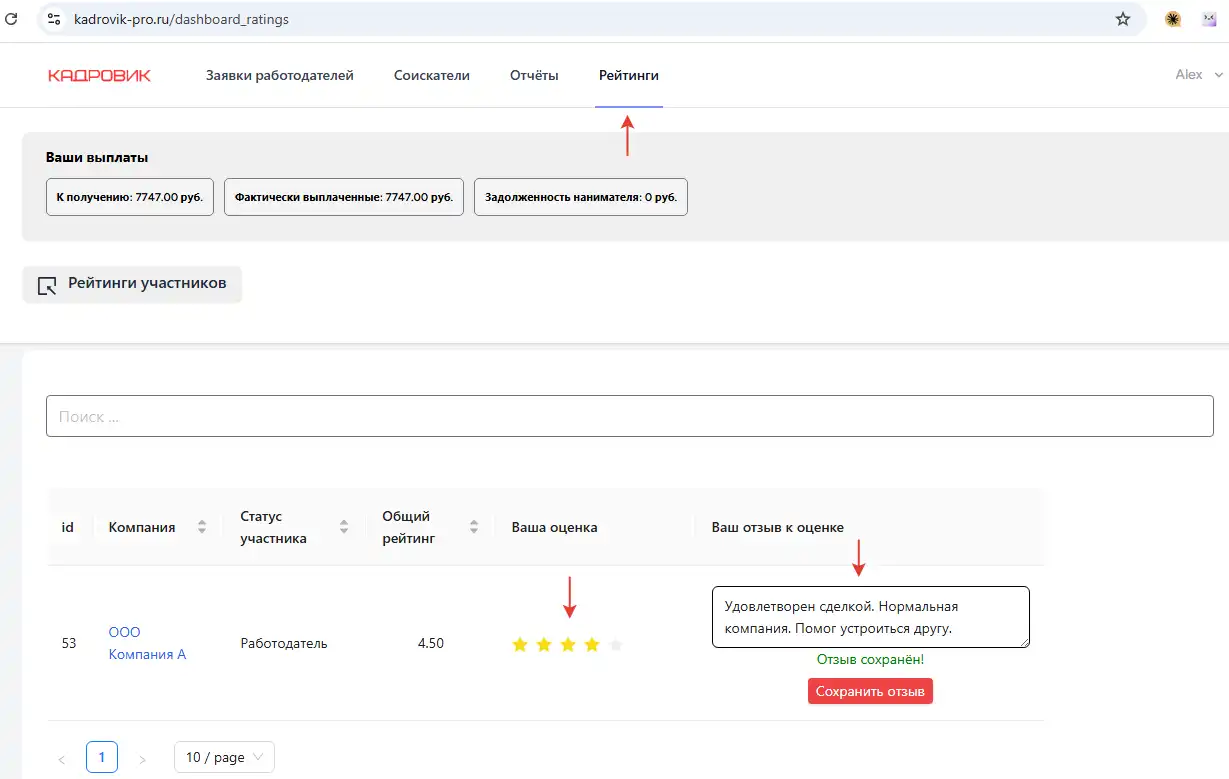This screenshot has height=779, width=1229.
Task: Expand the Alex user menu
Action: (1198, 75)
